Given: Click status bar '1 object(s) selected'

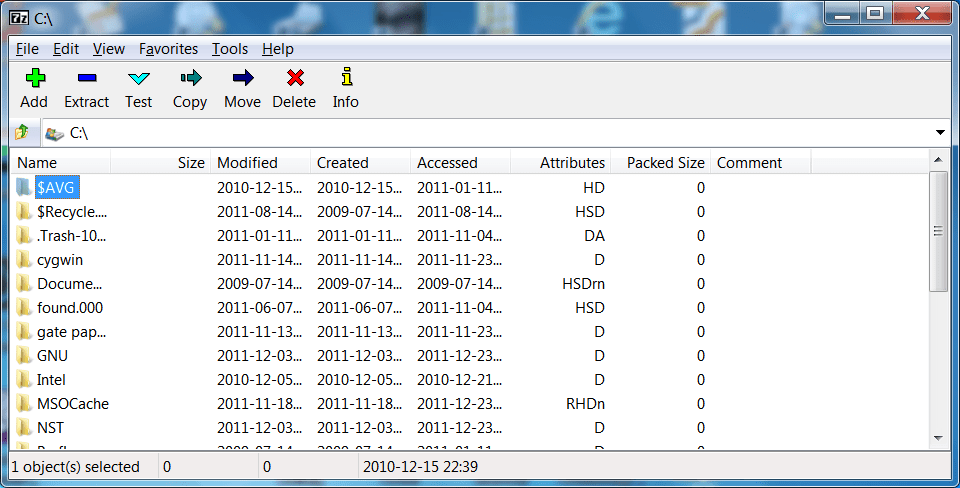Looking at the screenshot, I should [x=75, y=467].
